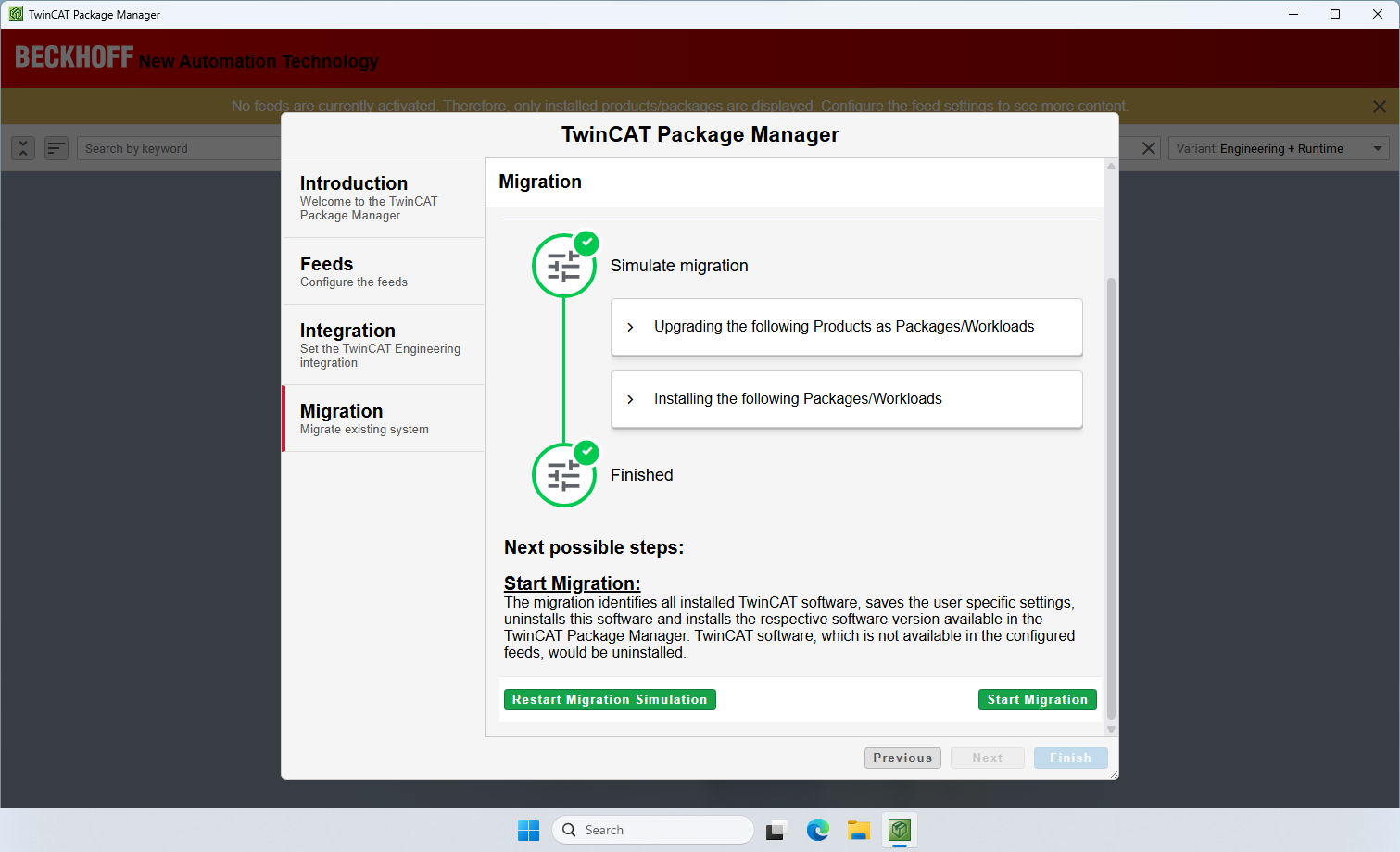
Task: Focus the Search by keyword field
Action: pyautogui.click(x=181, y=148)
